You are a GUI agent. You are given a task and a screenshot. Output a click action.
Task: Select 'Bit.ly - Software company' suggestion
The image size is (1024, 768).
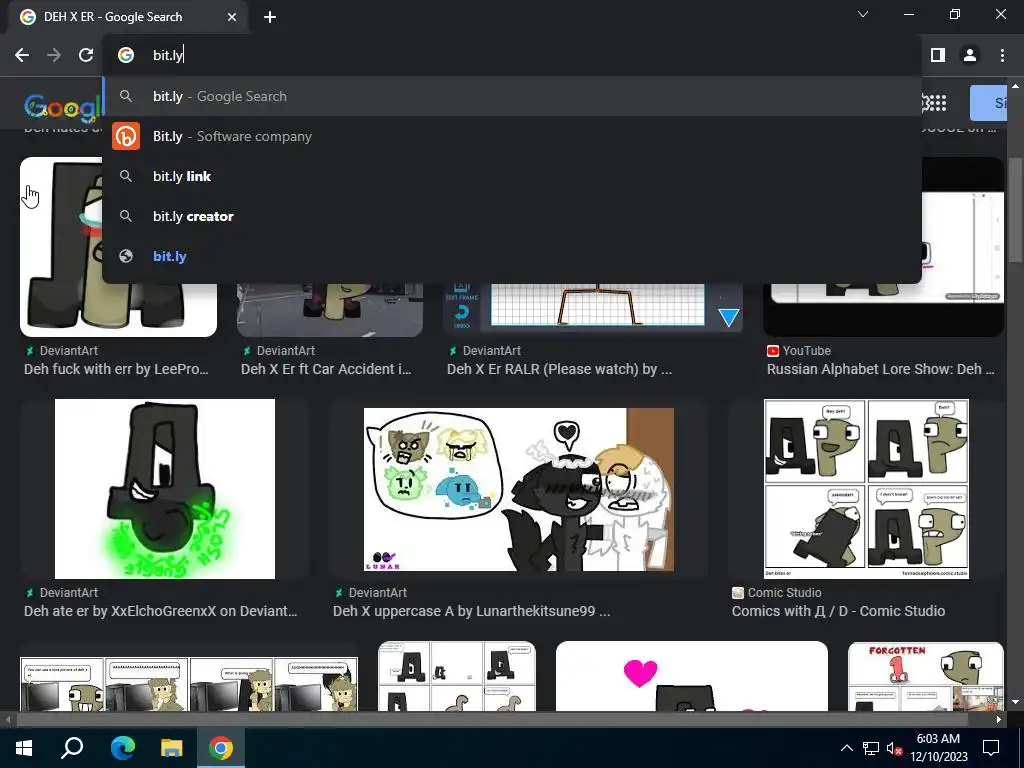point(512,136)
